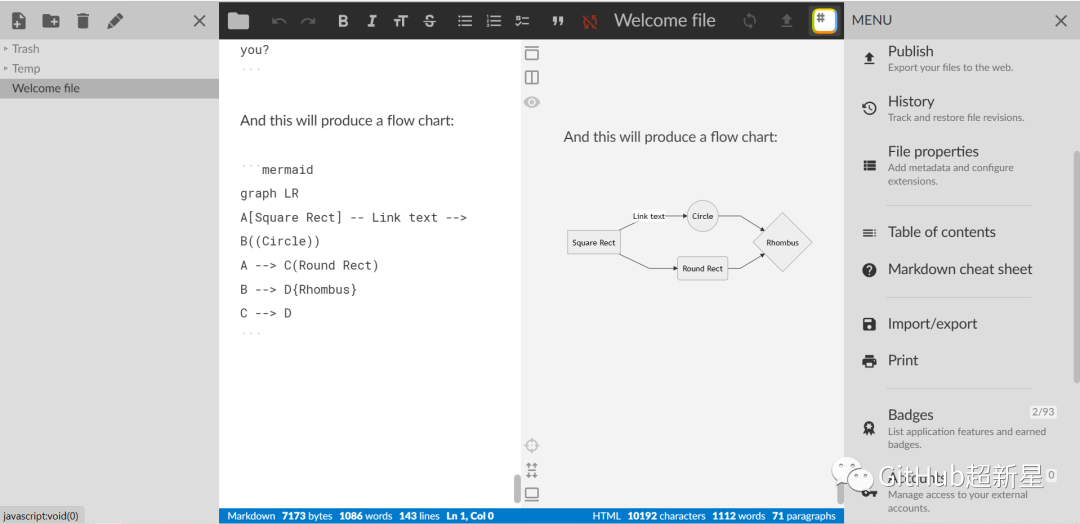Create a new file in explorer
The width and height of the screenshot is (1080, 524).
19,21
